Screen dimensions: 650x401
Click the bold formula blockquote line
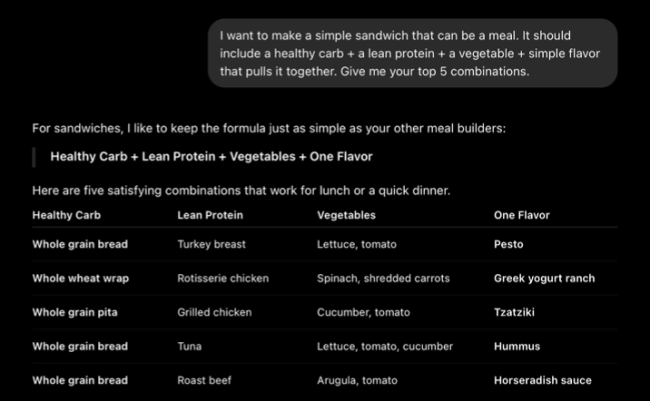click(211, 157)
